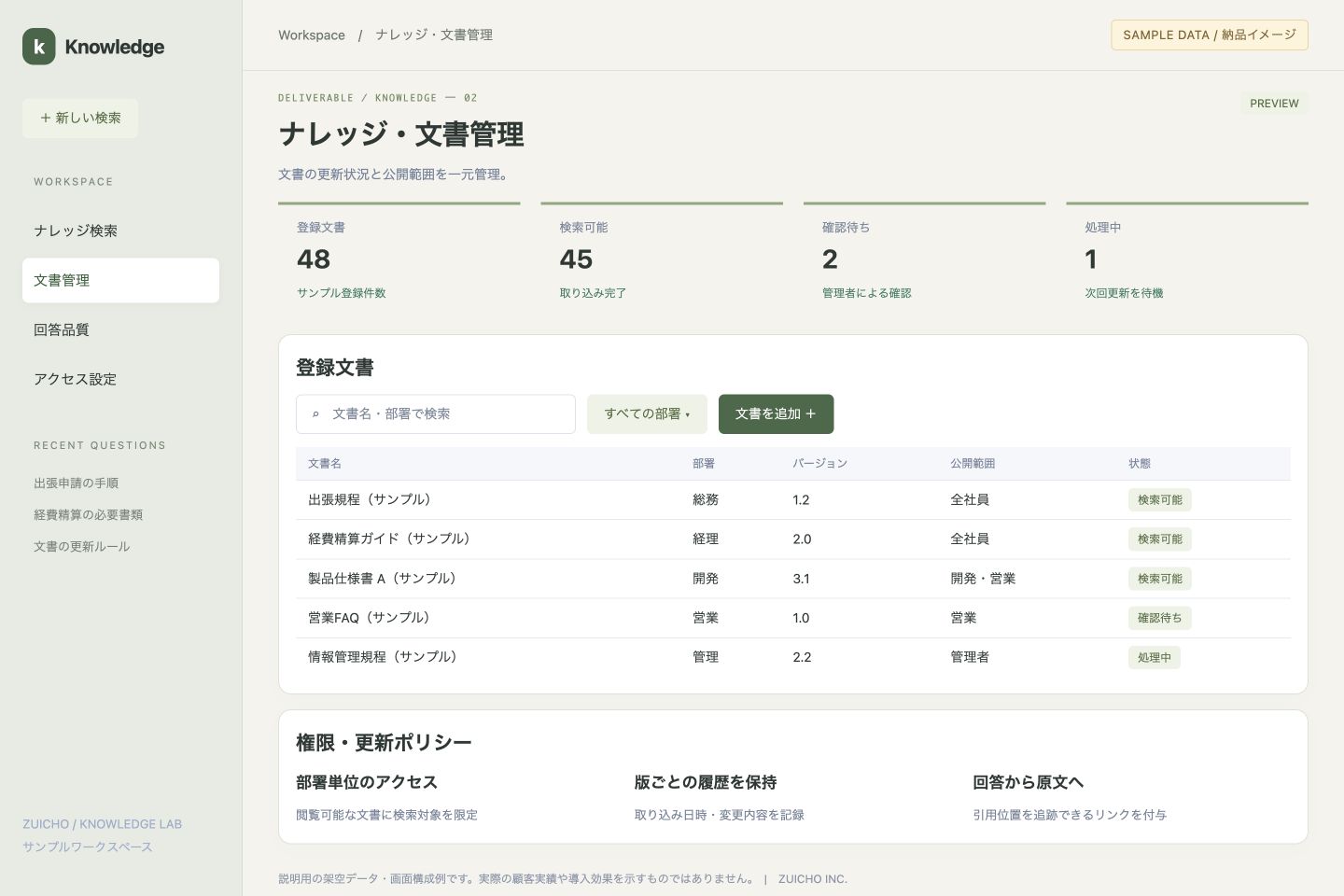Click the PREVIEW tag
Viewport: 1344px width, 896px height.
(x=1274, y=104)
